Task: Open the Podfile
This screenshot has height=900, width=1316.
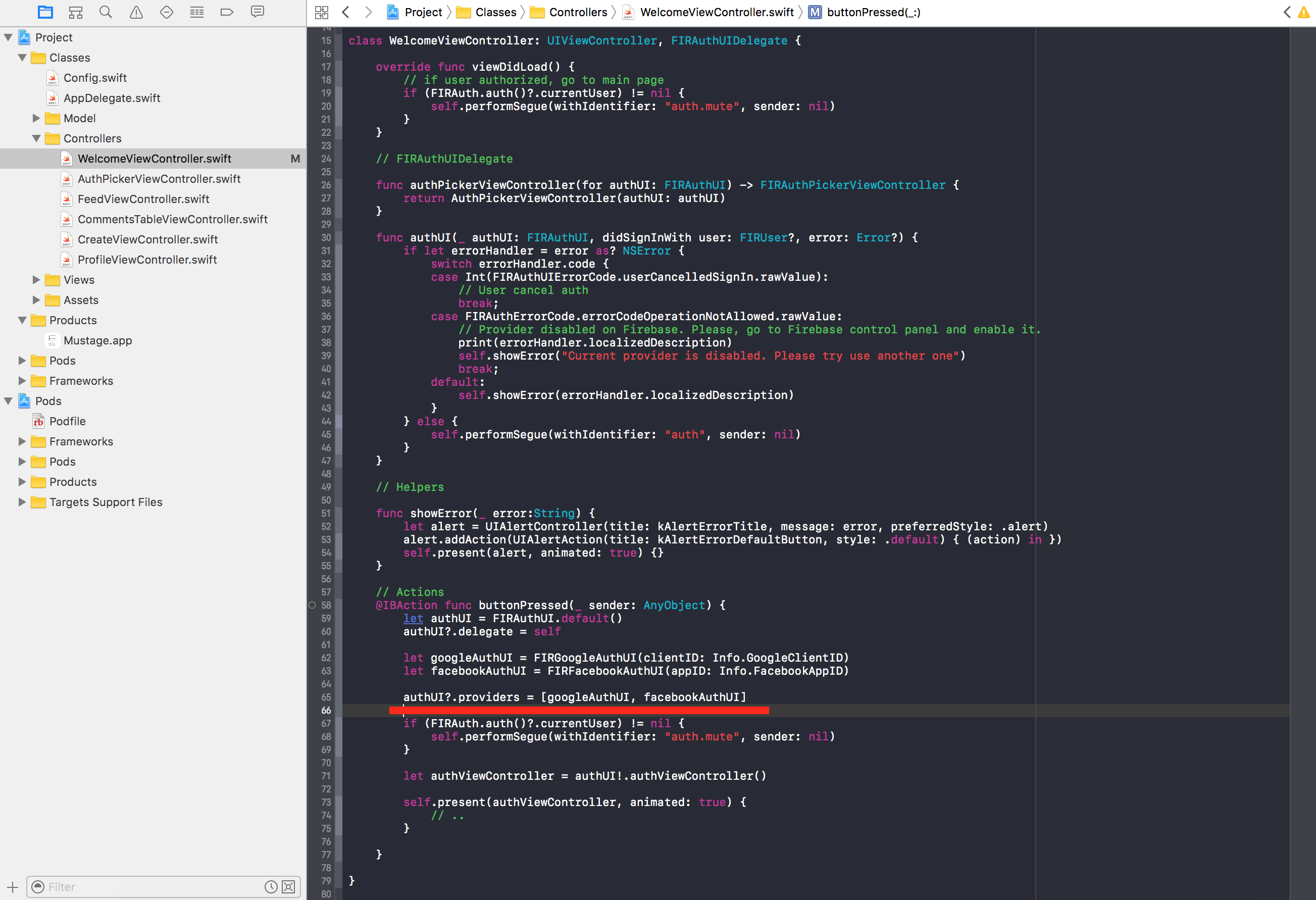Action: [67, 421]
